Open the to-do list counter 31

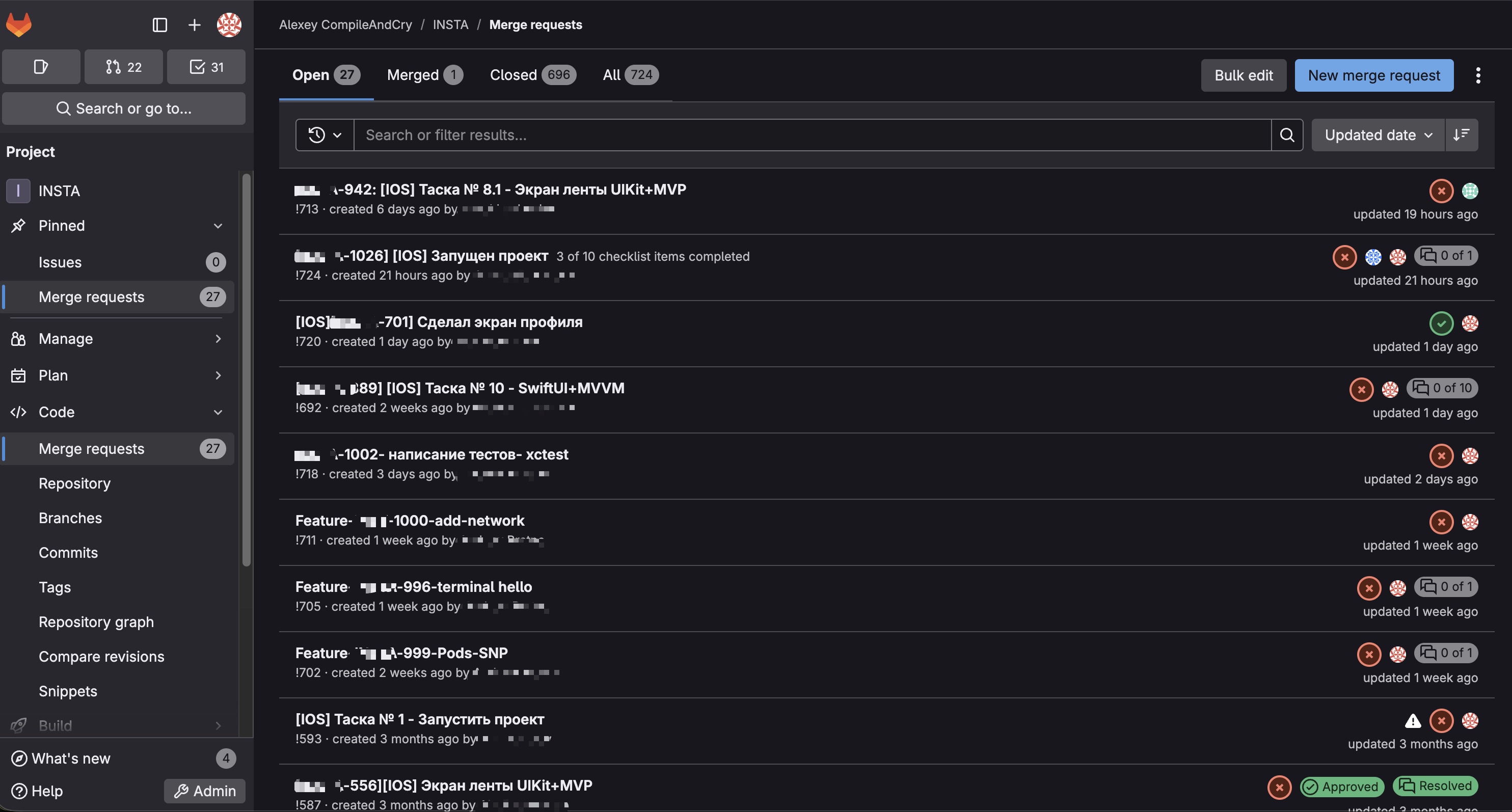coord(206,67)
